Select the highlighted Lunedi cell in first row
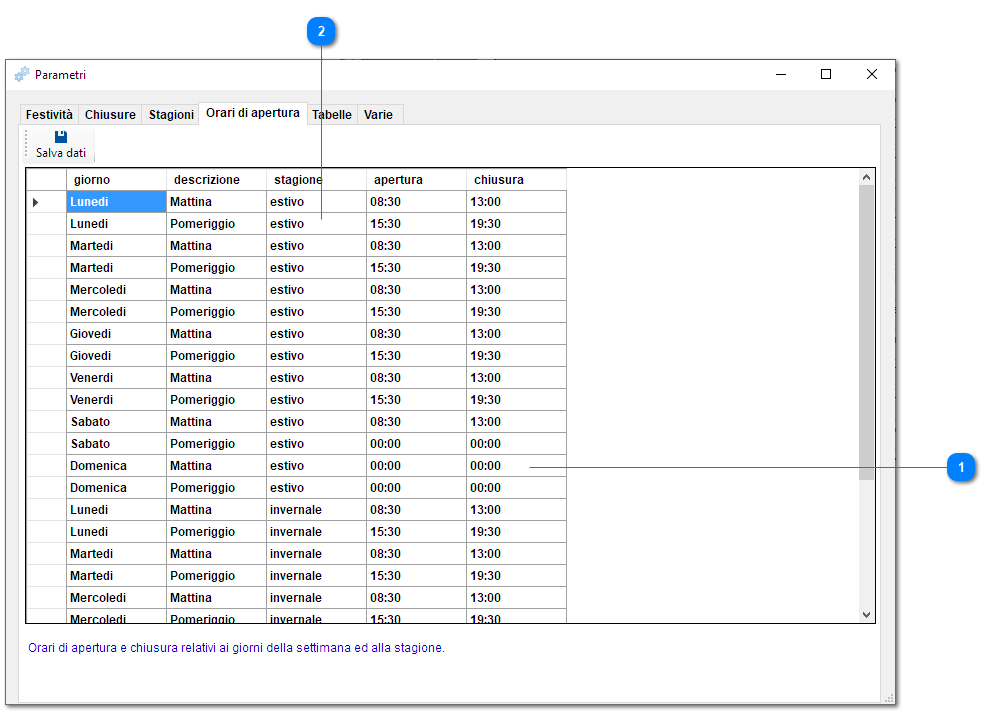The image size is (996, 714). [116, 202]
